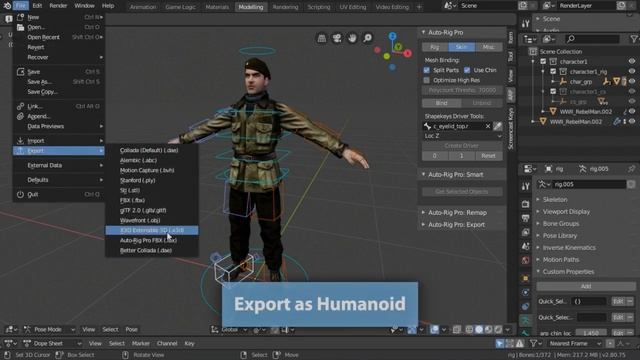Screen dimensions: 640x360
Task: Clear the c_eyelid_top.r bone field with X
Action: tap(488, 126)
